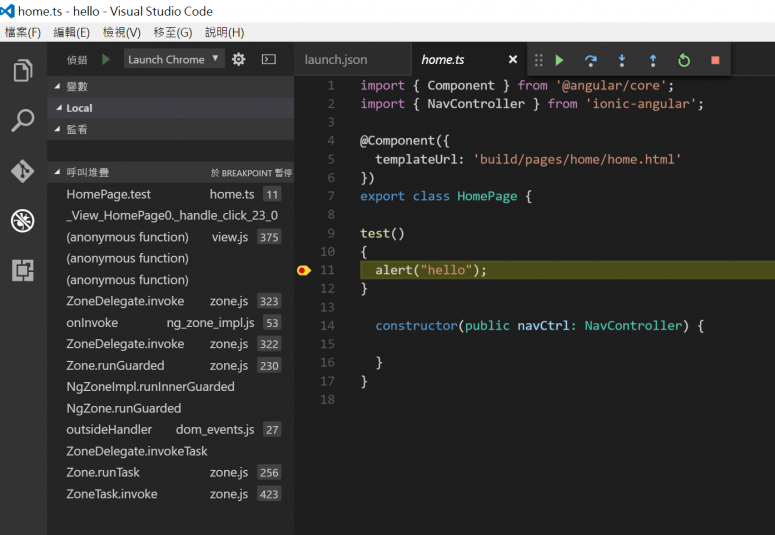This screenshot has height=535, width=775.
Task: Click Step Out in the debug toolbar
Action: (653, 60)
